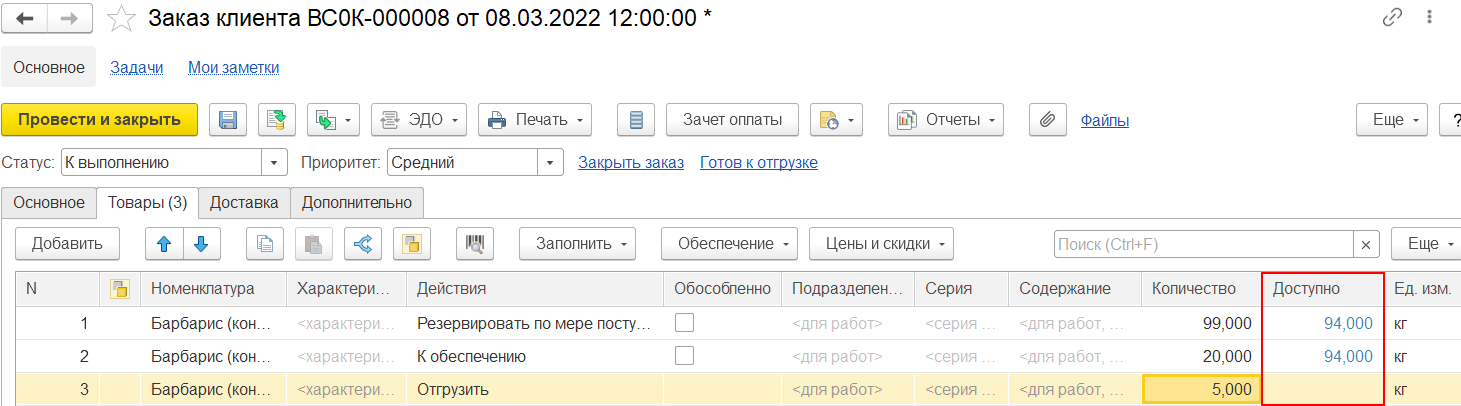Select the top Основное navigation item
This screenshot has height=406, width=1461.
pyautogui.click(x=49, y=67)
